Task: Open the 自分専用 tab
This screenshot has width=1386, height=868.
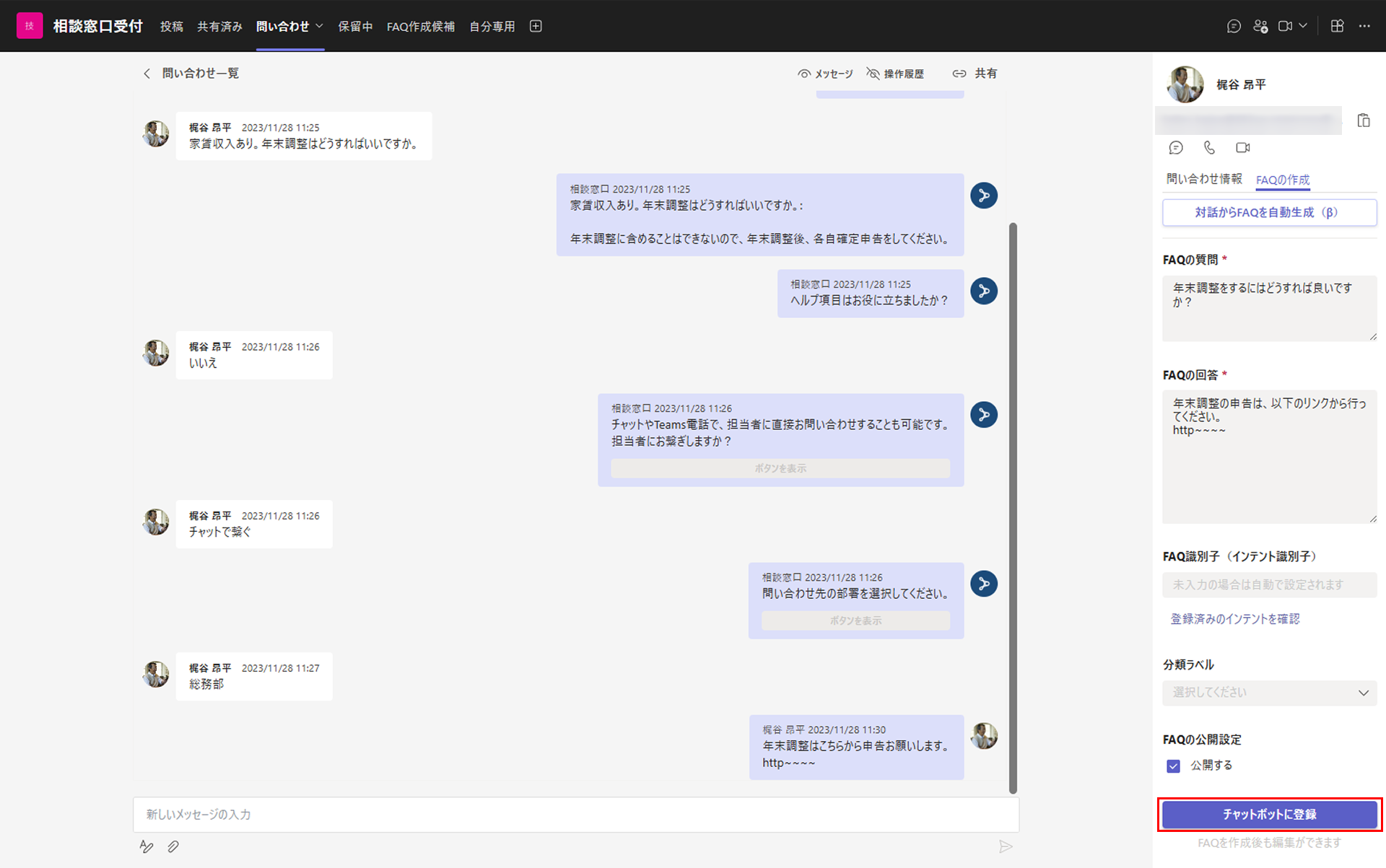Action: [492, 27]
